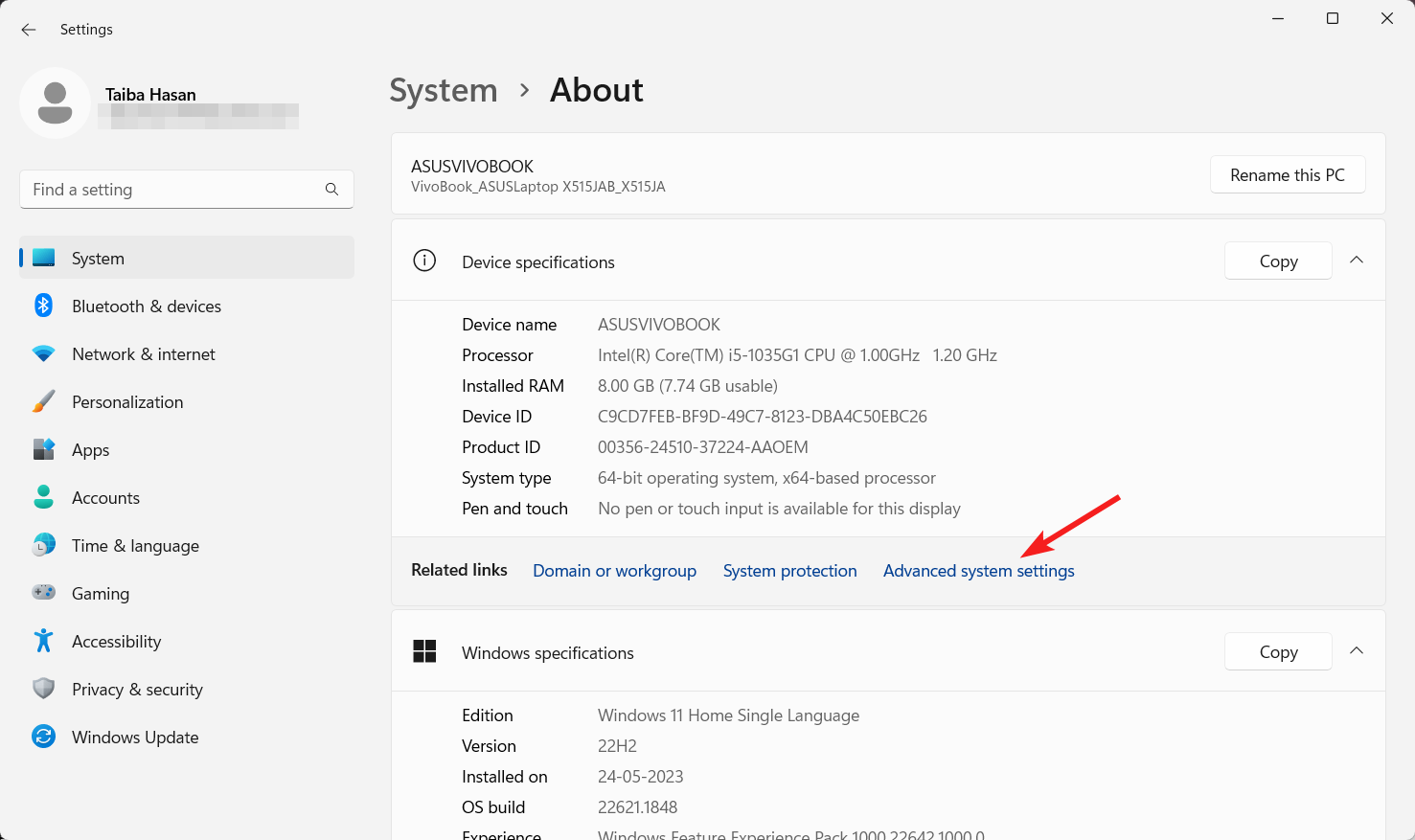Click the Windows Update sync icon
1415x840 pixels.
[43, 737]
